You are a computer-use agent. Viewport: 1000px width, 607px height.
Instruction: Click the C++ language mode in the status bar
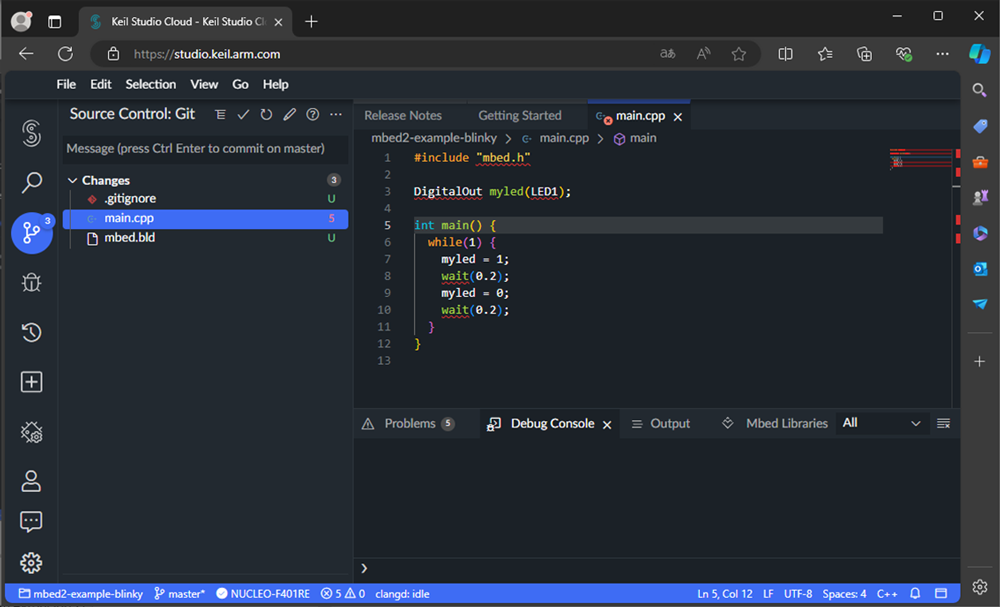886,594
